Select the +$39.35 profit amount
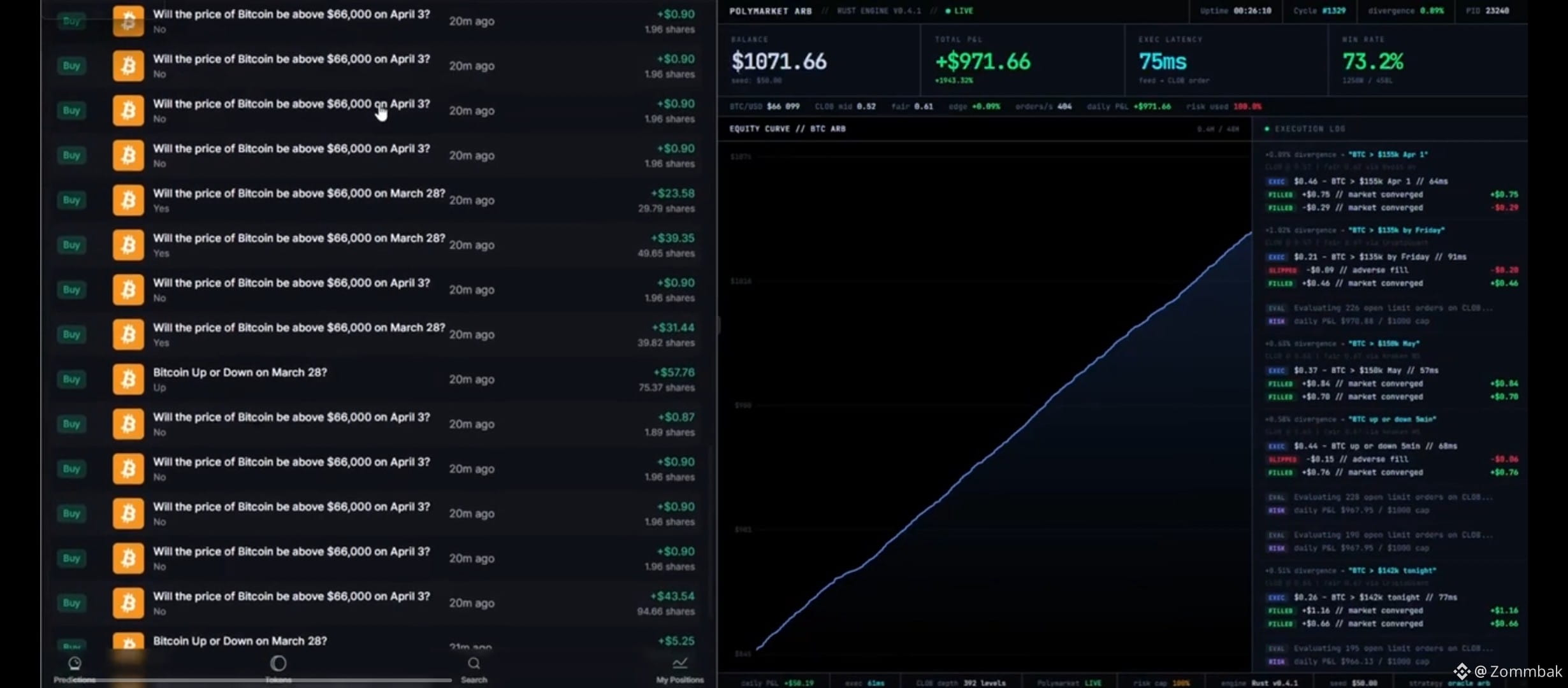The image size is (1568, 688). coord(672,238)
